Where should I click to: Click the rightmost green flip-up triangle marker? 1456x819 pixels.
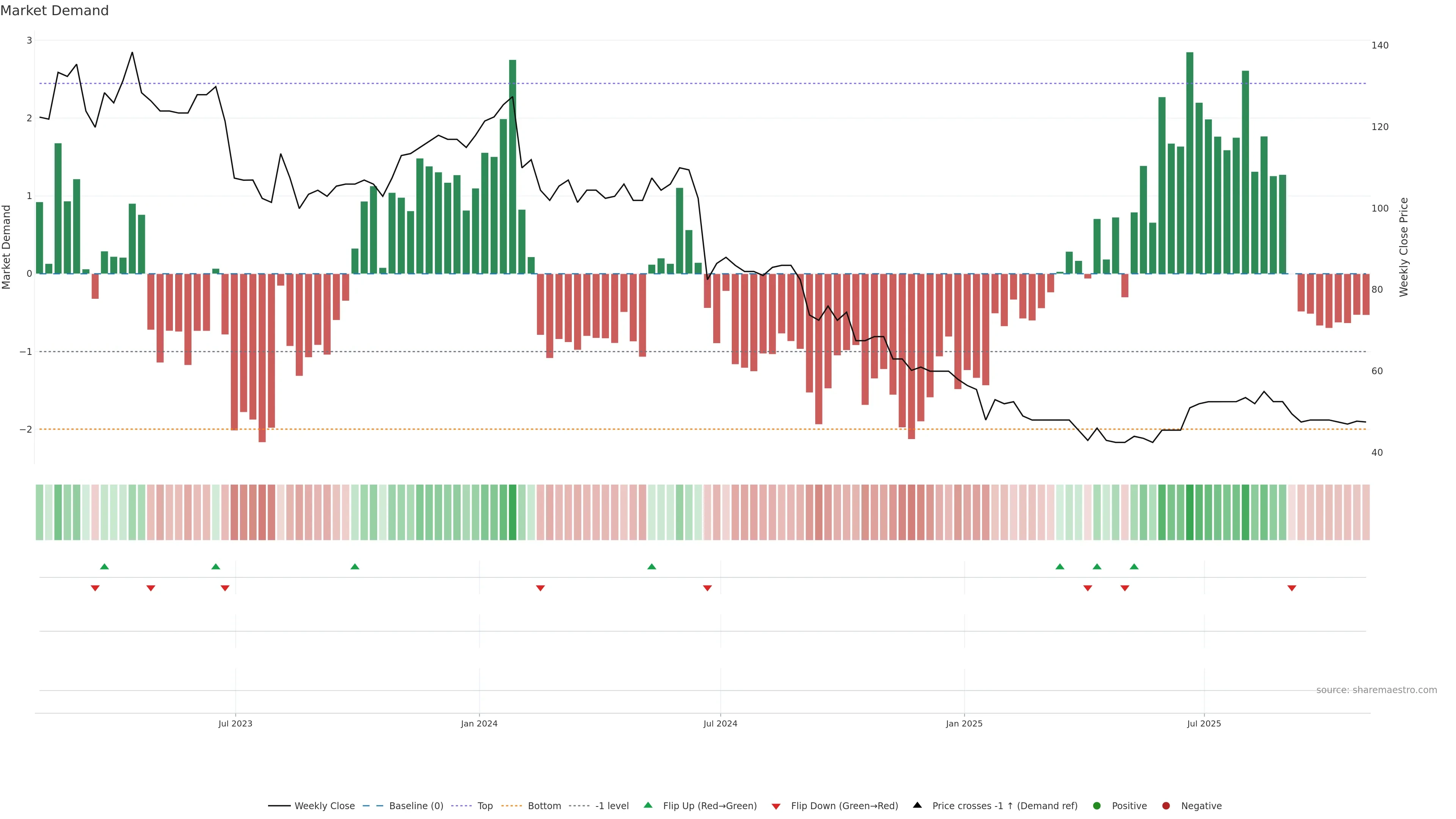coord(1134,566)
